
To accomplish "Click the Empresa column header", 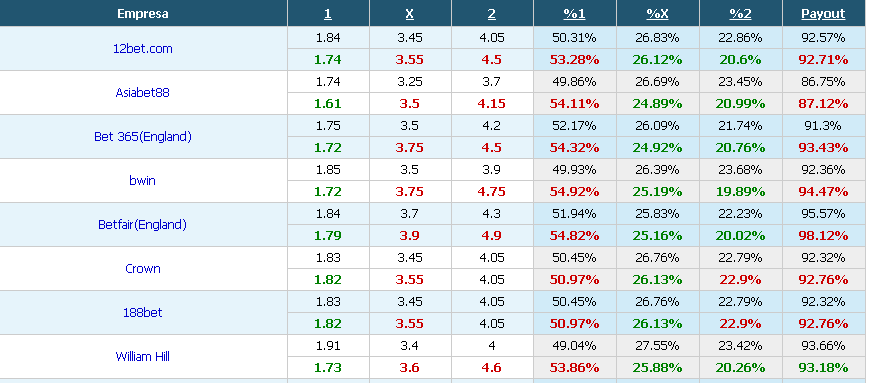I will pyautogui.click(x=143, y=13).
